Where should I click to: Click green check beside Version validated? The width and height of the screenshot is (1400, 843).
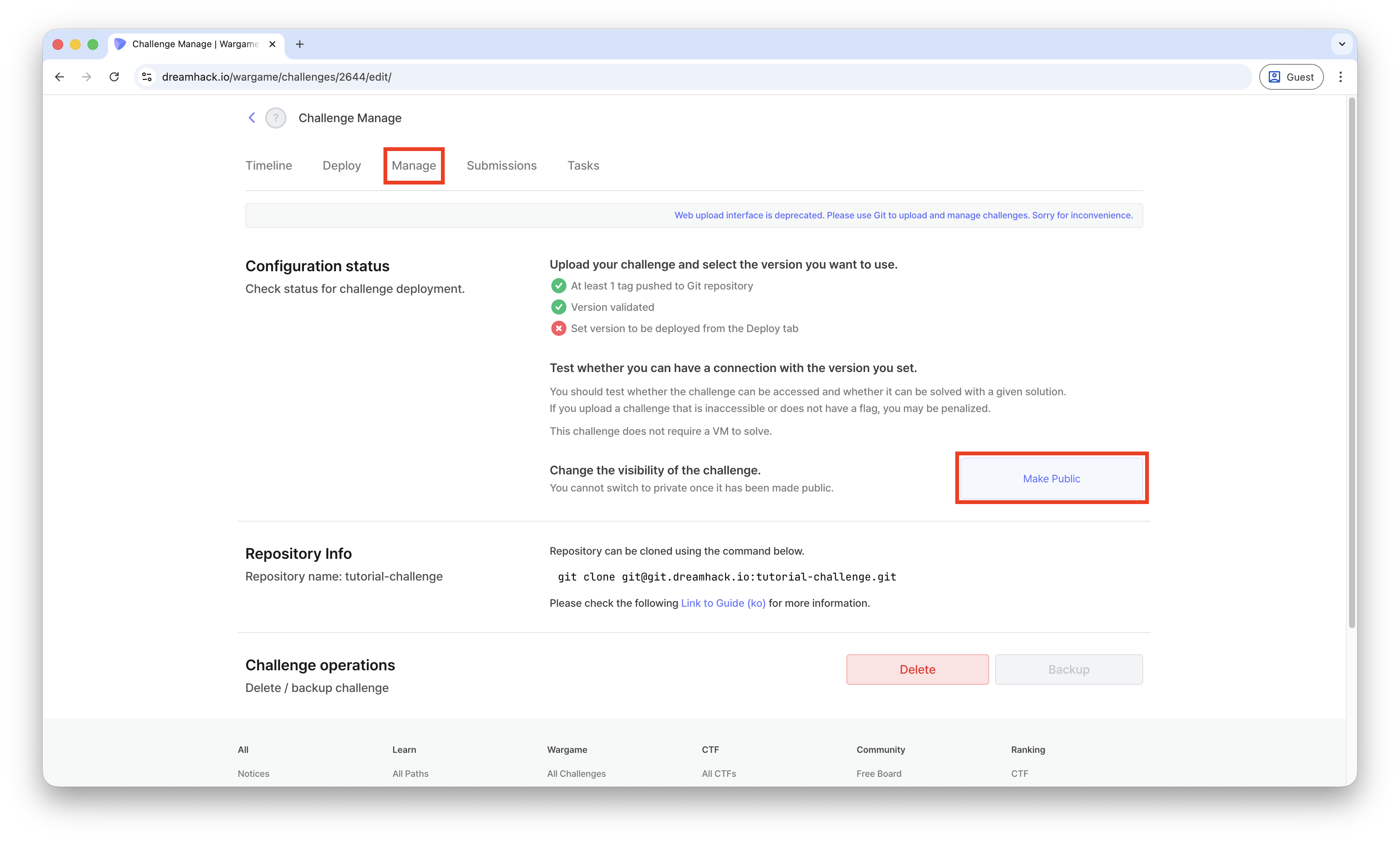558,307
